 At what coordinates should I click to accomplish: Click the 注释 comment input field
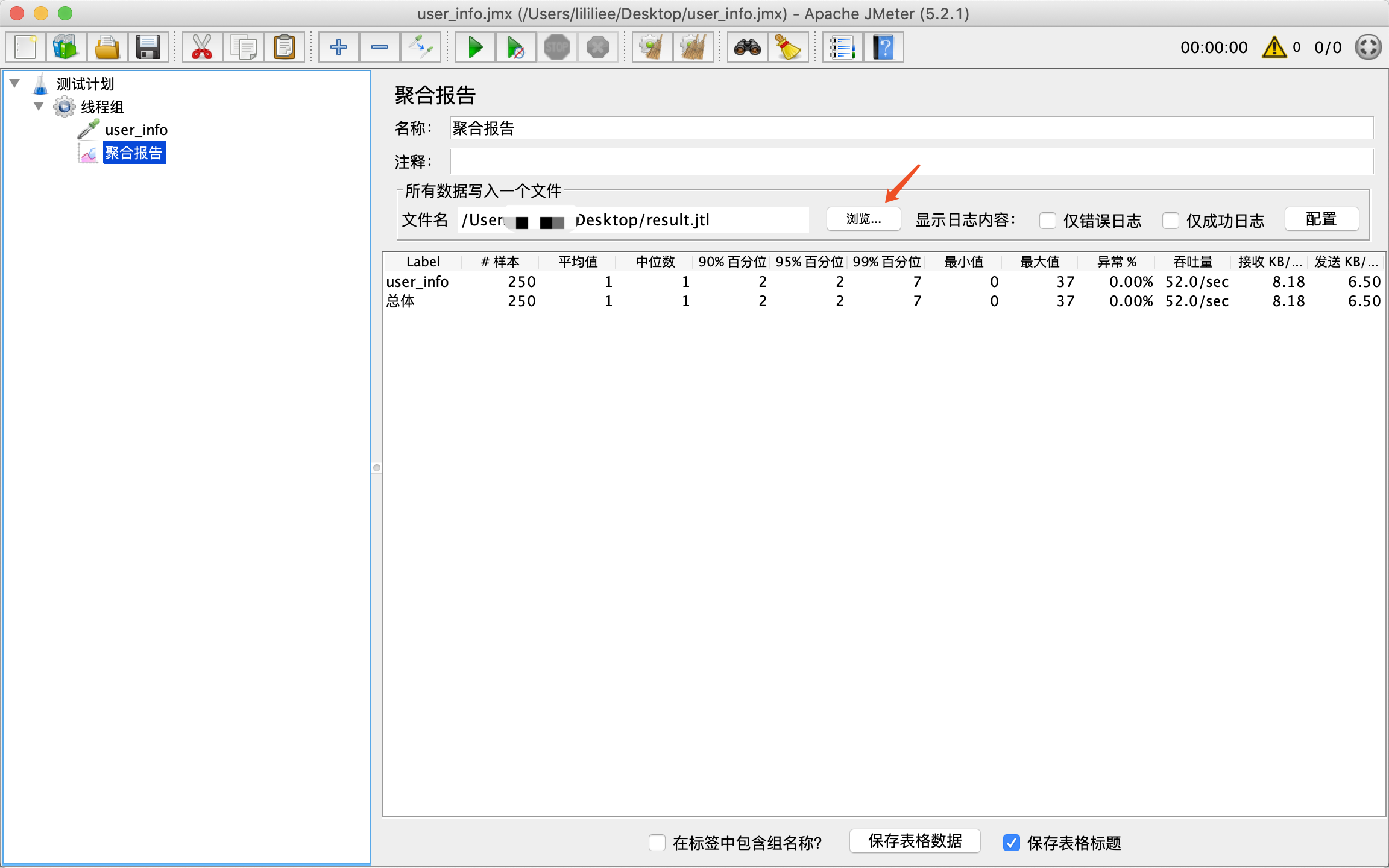tap(911, 162)
